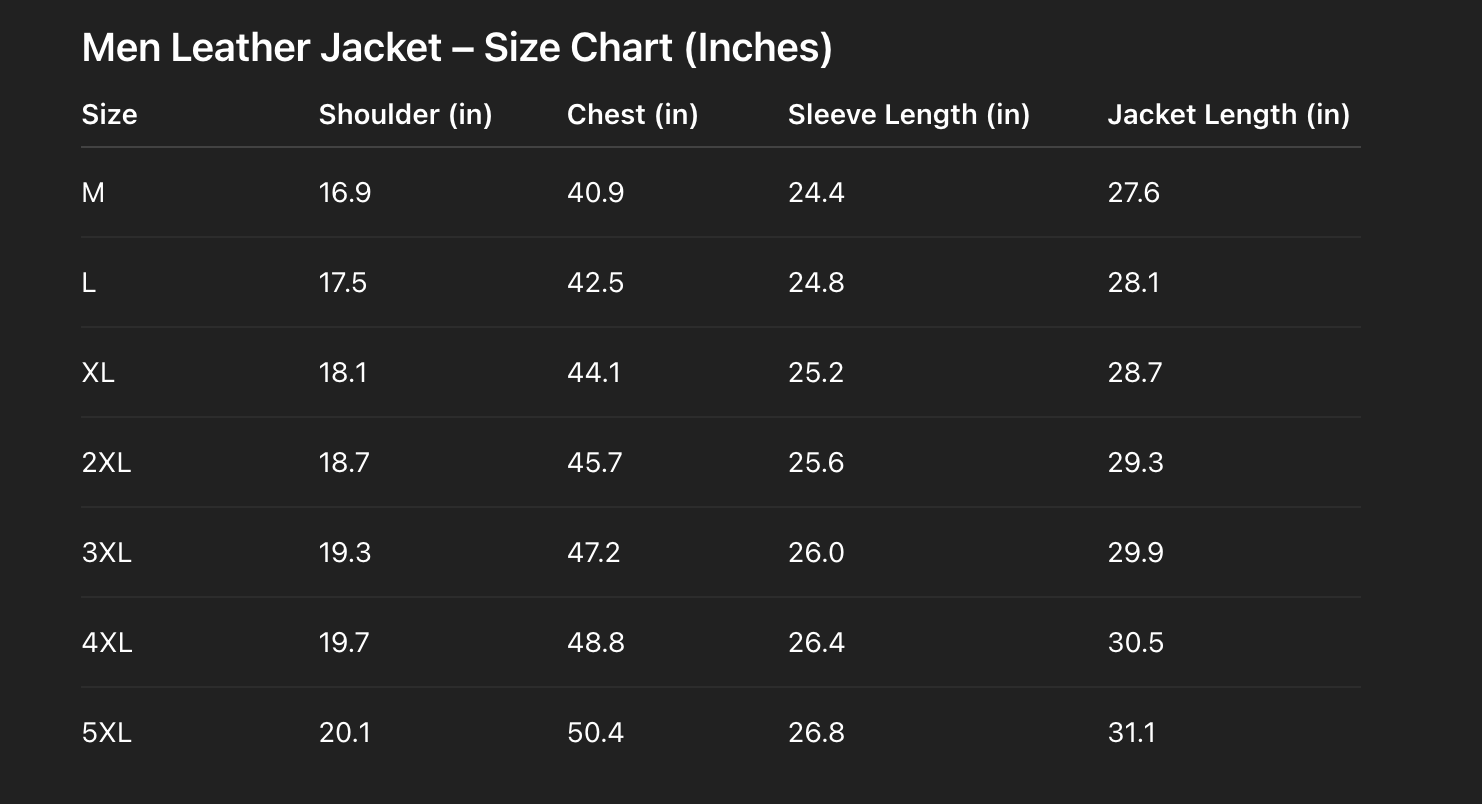Image resolution: width=1482 pixels, height=804 pixels.
Task: Select the 5XL size row label
Action: 106,733
